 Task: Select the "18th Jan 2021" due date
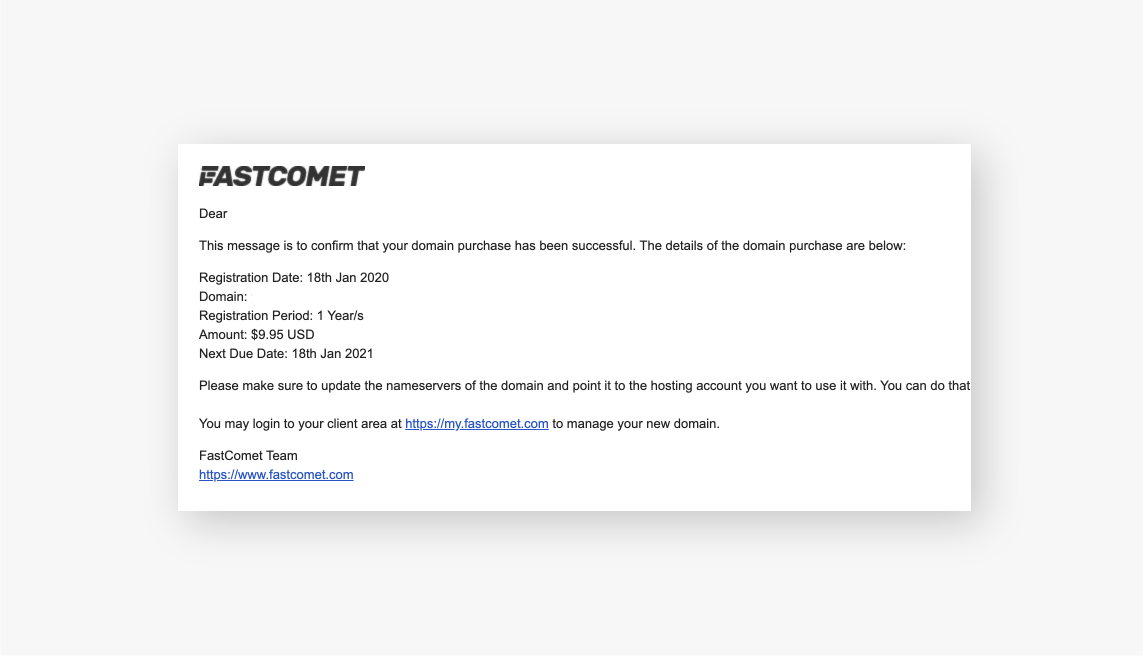pyautogui.click(x=332, y=354)
